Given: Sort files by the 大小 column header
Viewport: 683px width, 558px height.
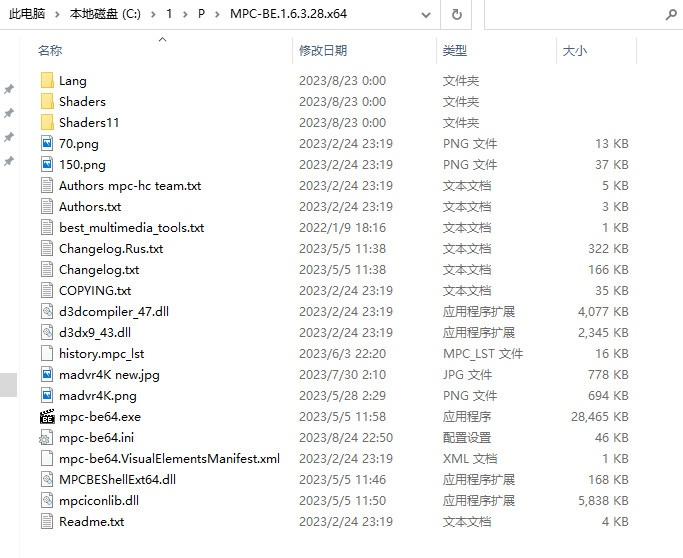Looking at the screenshot, I should [575, 51].
